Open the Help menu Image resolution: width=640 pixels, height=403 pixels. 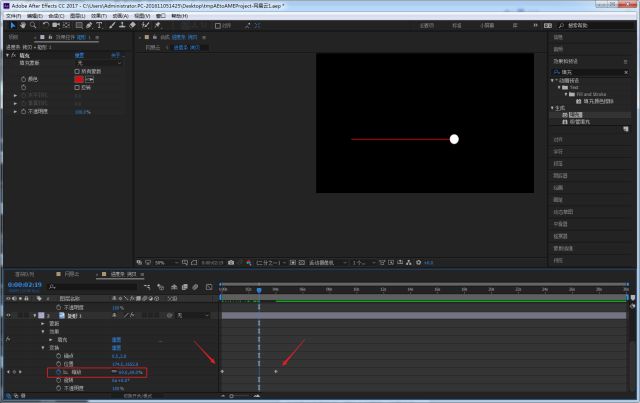click(180, 16)
